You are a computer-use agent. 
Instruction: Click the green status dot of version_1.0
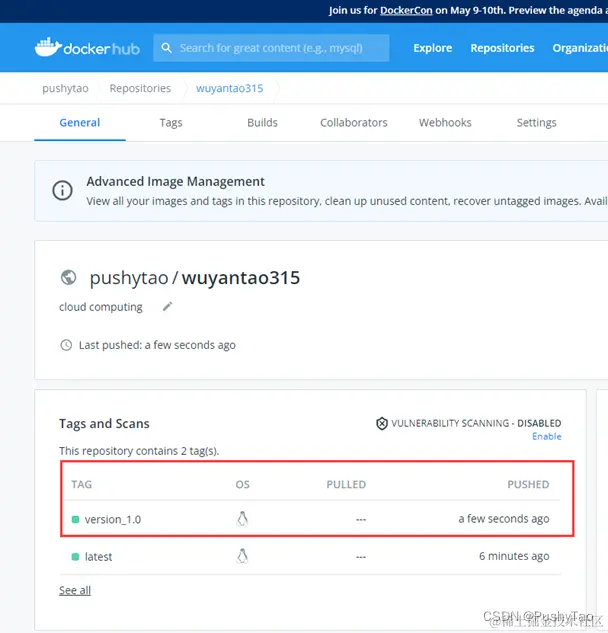click(x=75, y=519)
